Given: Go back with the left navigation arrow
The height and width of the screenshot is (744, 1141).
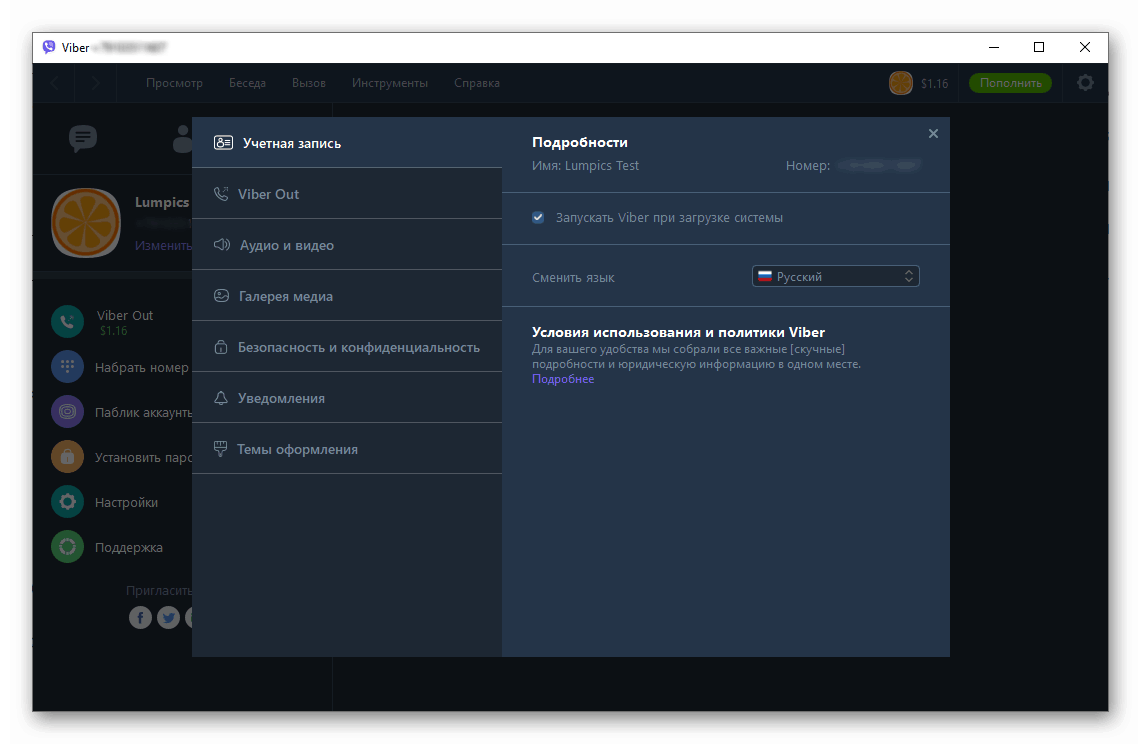Looking at the screenshot, I should 55,83.
